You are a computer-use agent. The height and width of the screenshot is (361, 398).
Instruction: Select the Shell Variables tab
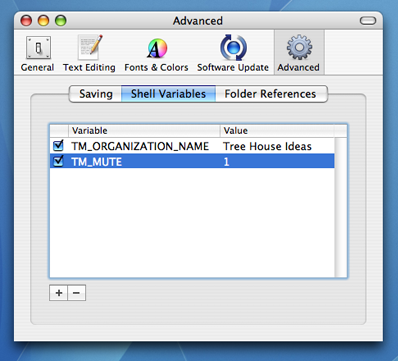pos(168,94)
